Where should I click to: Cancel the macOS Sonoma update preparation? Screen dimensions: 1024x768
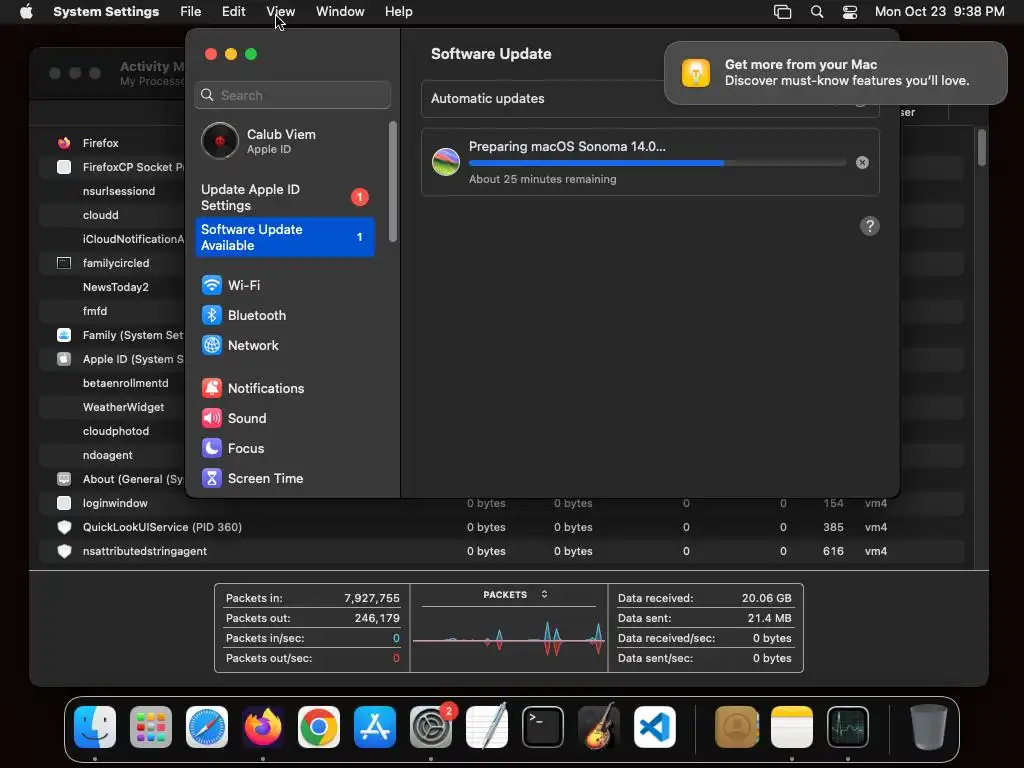pos(862,163)
